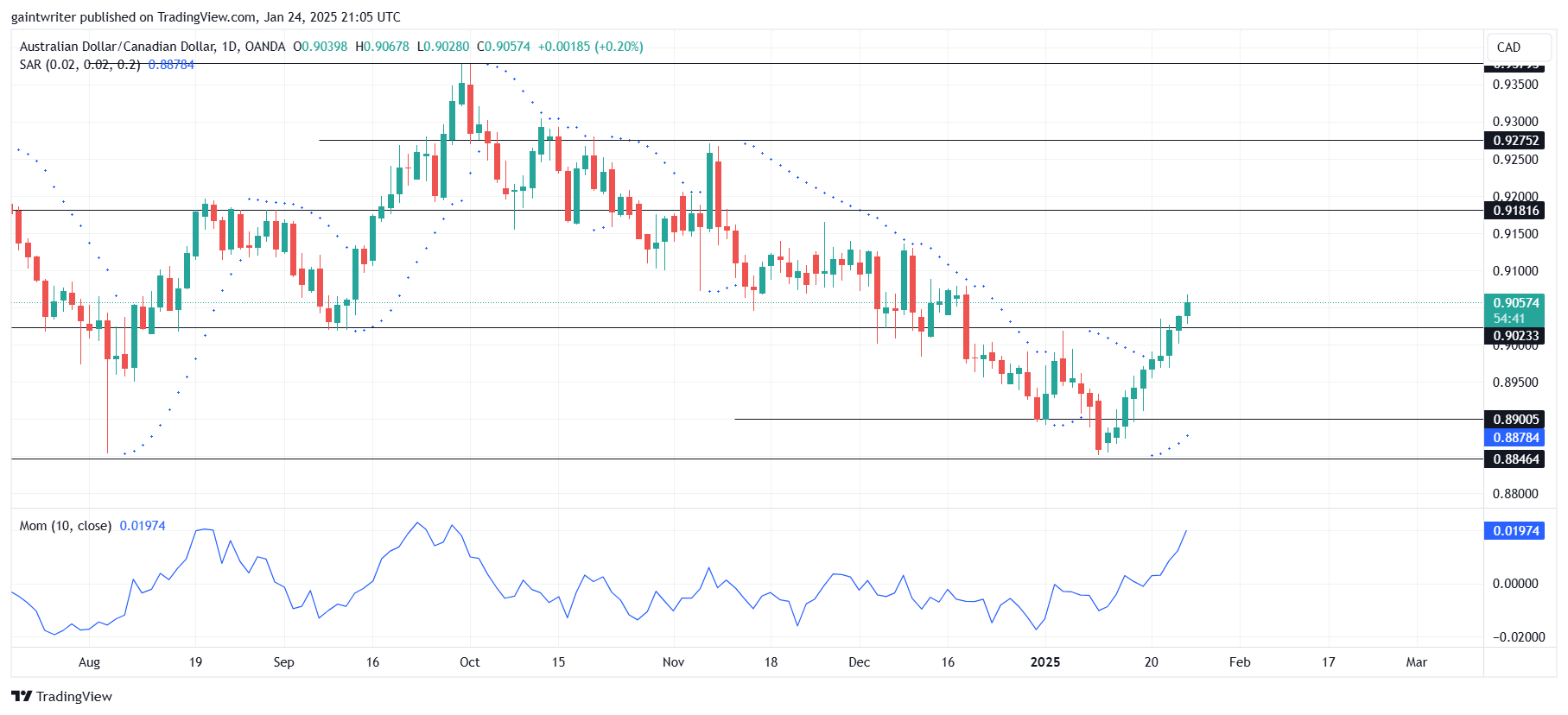Click the Nov label on time axis
The width and height of the screenshot is (1568, 715).
coord(673,662)
